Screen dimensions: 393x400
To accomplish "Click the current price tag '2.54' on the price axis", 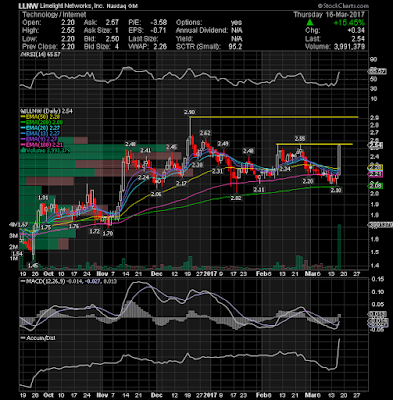I will click(375, 145).
